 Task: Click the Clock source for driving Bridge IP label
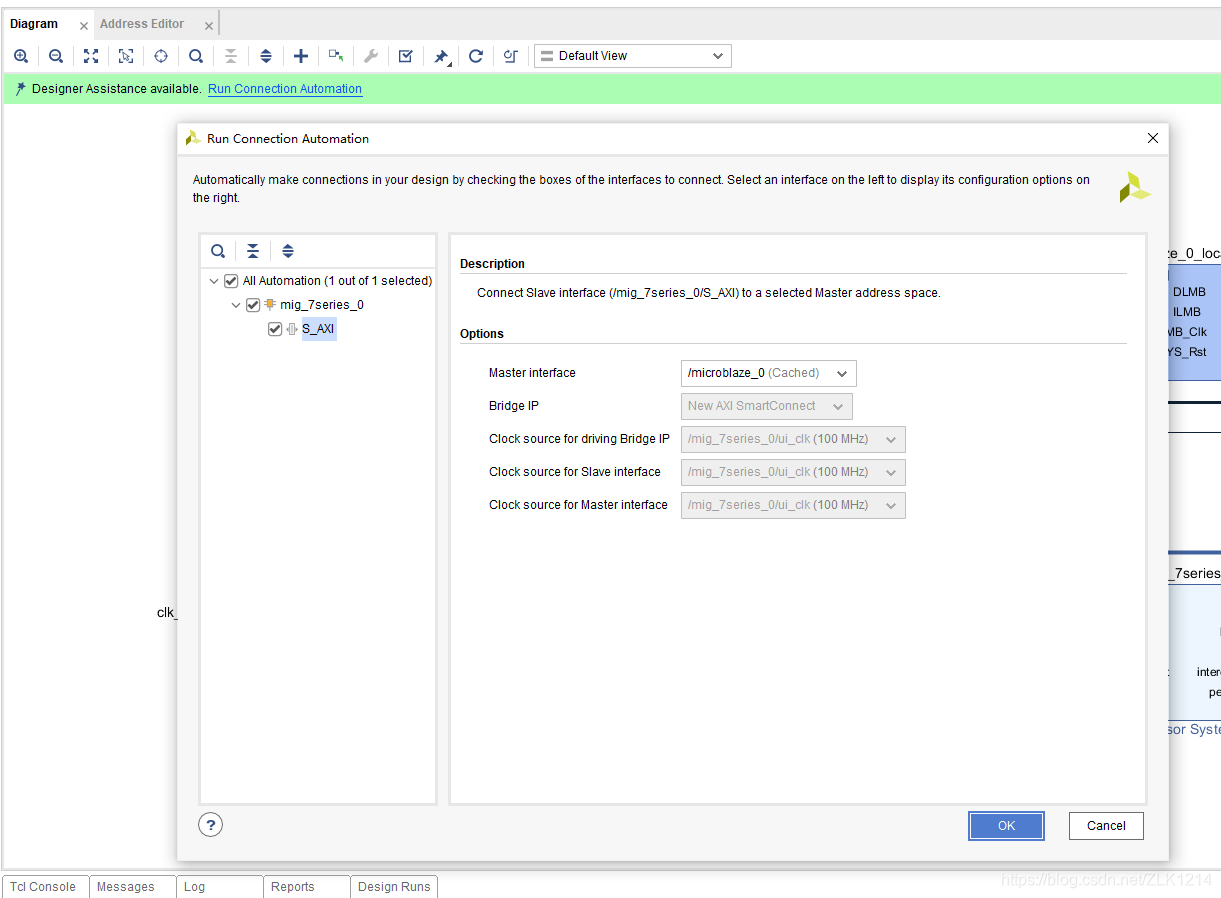pos(579,439)
